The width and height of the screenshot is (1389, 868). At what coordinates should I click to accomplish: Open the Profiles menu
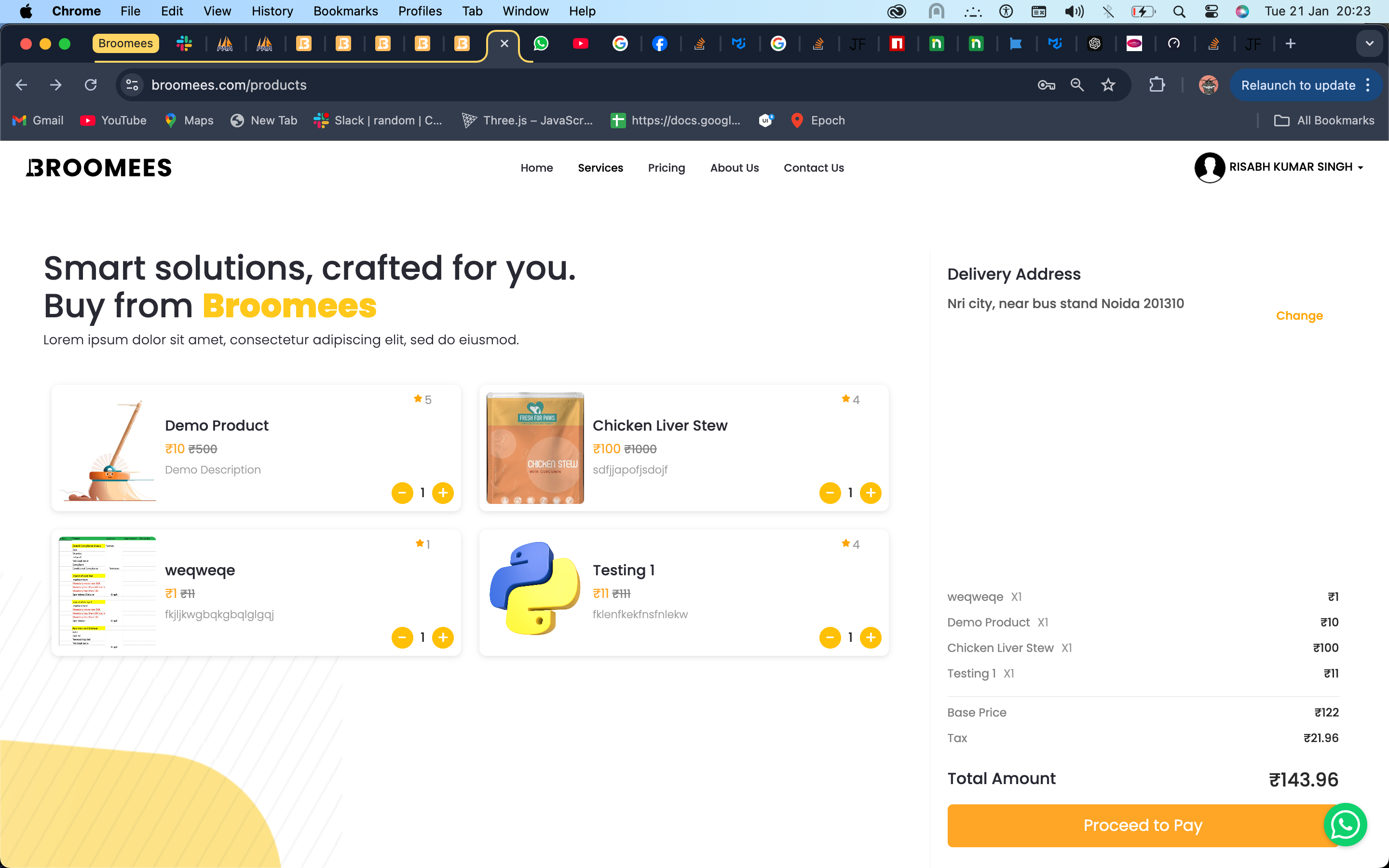click(420, 11)
